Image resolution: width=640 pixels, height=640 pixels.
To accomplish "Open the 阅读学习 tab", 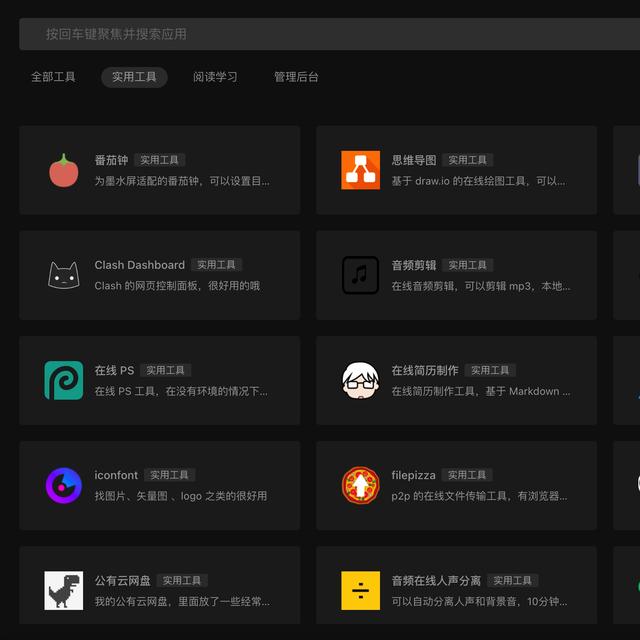I will pyautogui.click(x=215, y=77).
